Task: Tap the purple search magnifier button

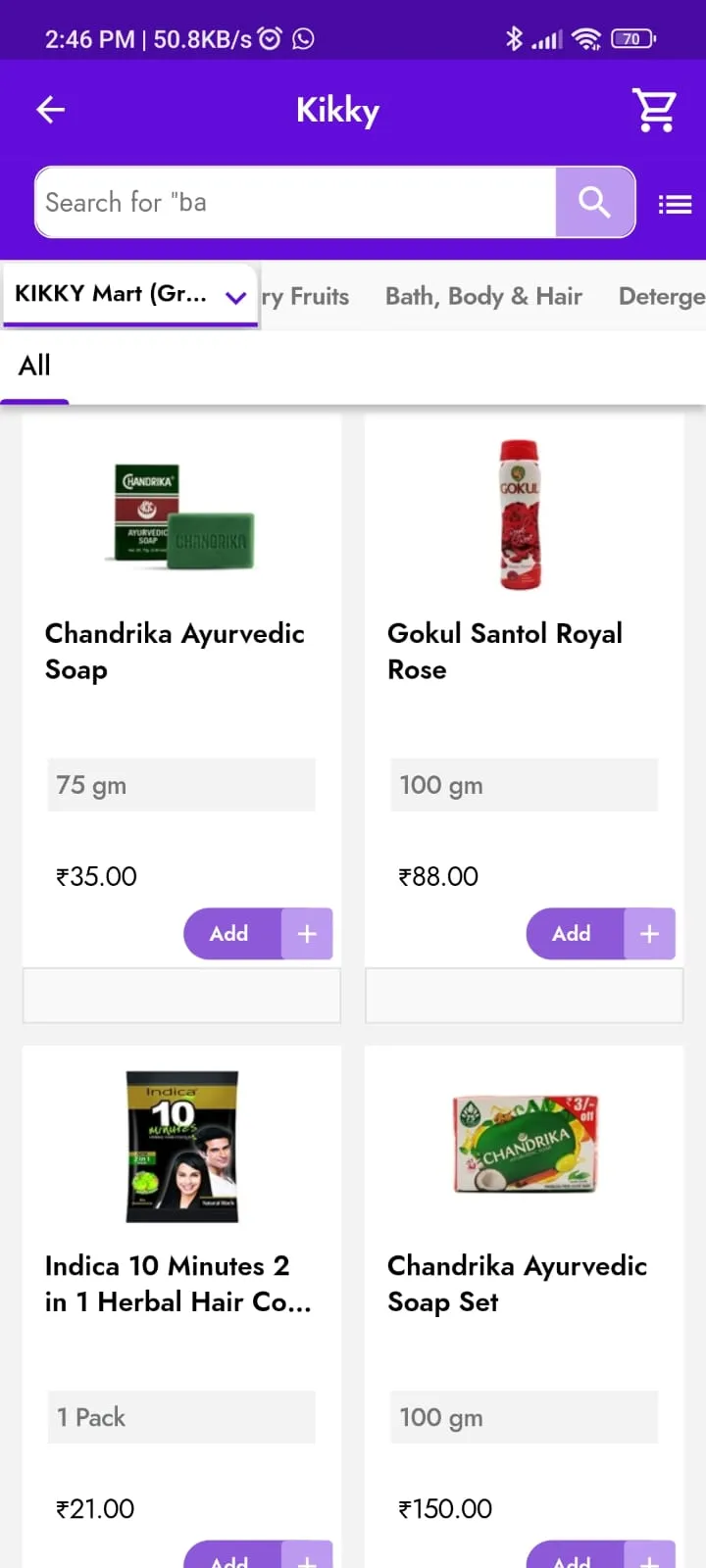Action: (x=594, y=202)
